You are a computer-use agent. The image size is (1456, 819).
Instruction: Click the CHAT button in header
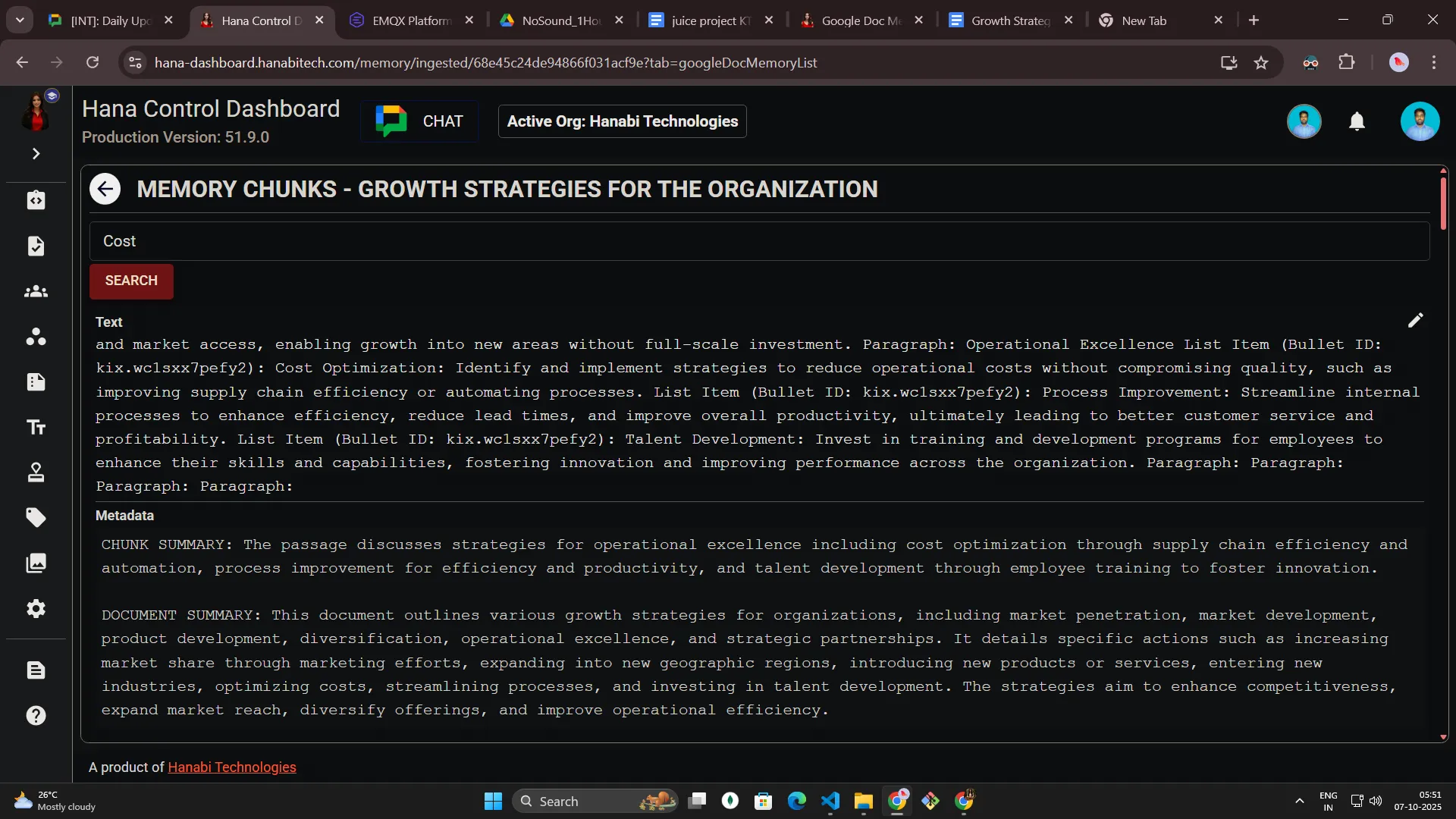click(x=419, y=121)
